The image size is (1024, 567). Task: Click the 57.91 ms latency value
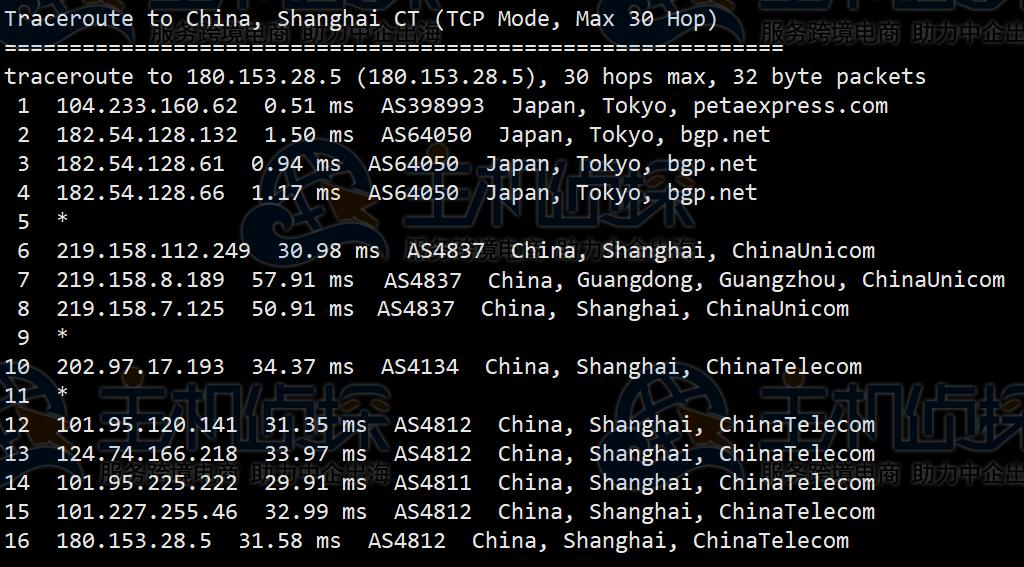[x=302, y=280]
